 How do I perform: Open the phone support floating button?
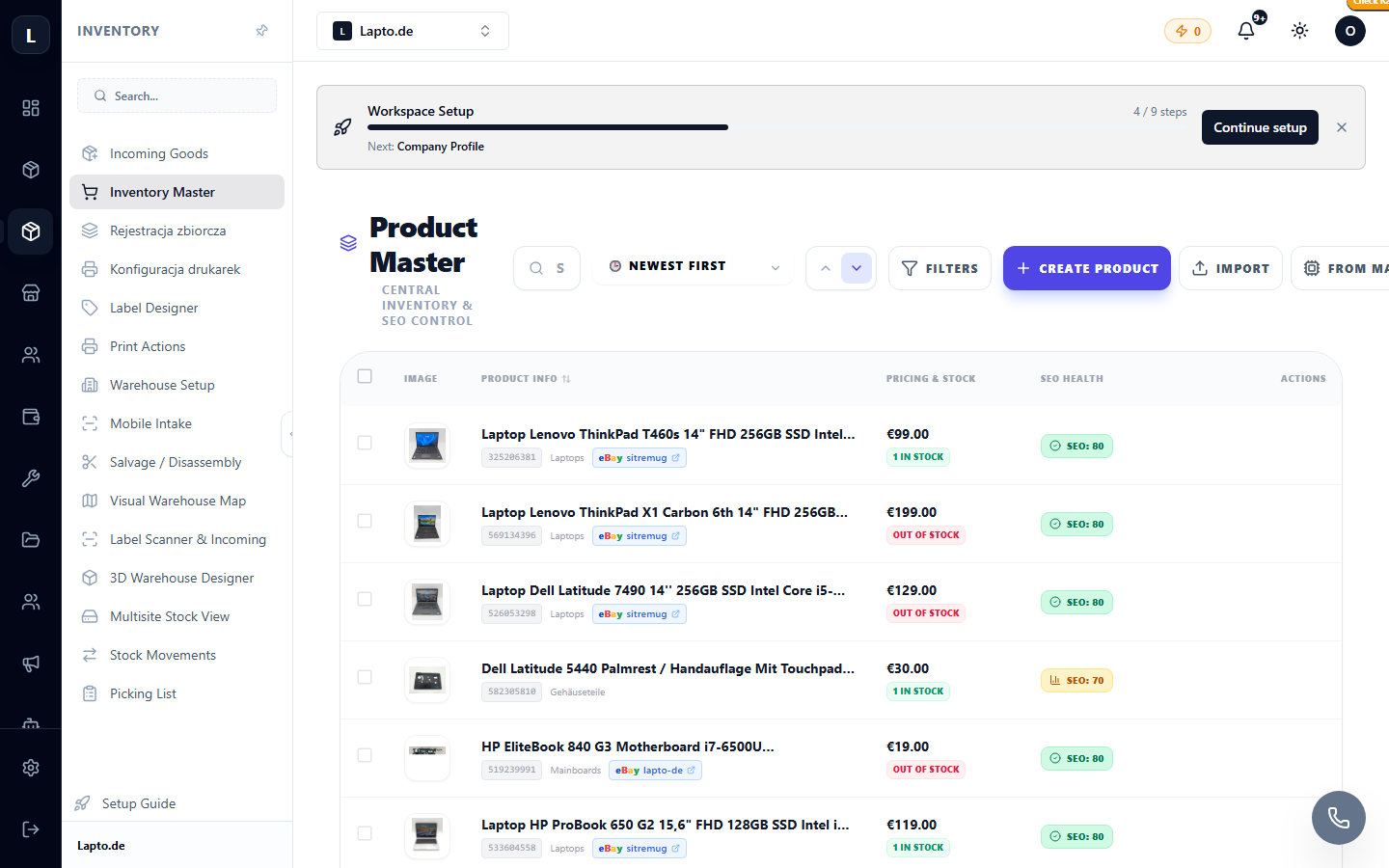click(x=1339, y=818)
